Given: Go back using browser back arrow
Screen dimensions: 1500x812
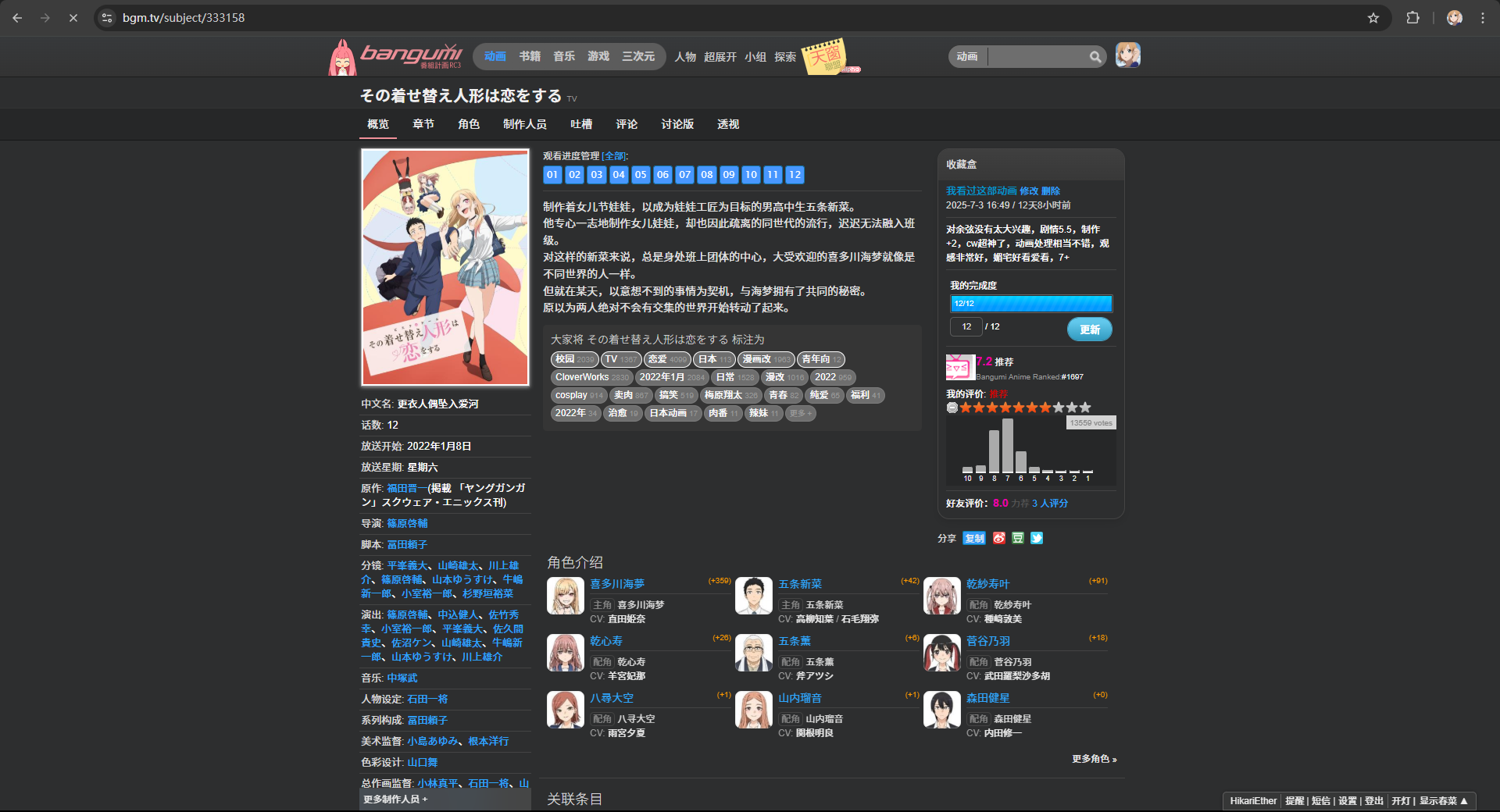Looking at the screenshot, I should [17, 17].
